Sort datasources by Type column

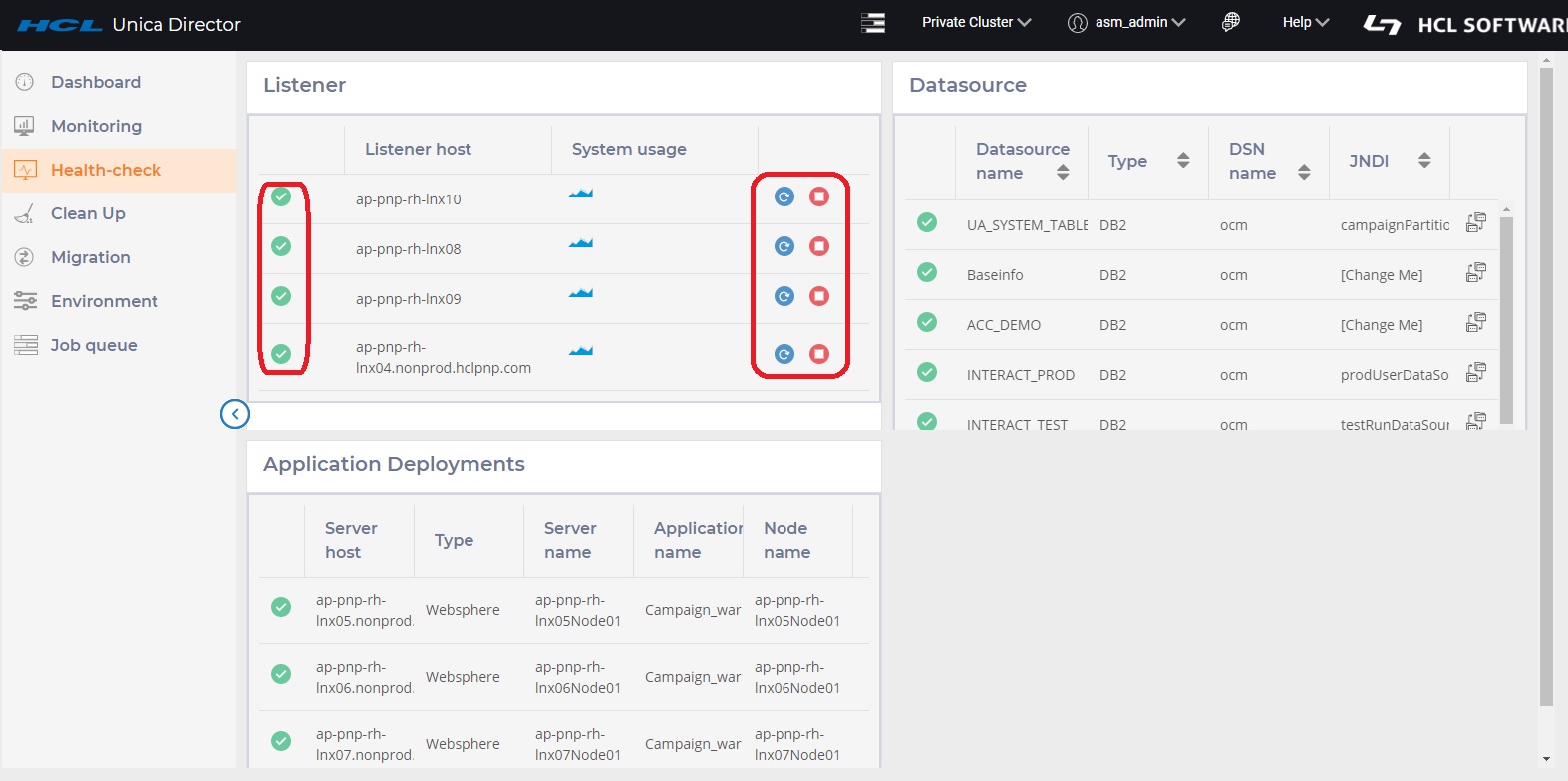click(x=1183, y=161)
